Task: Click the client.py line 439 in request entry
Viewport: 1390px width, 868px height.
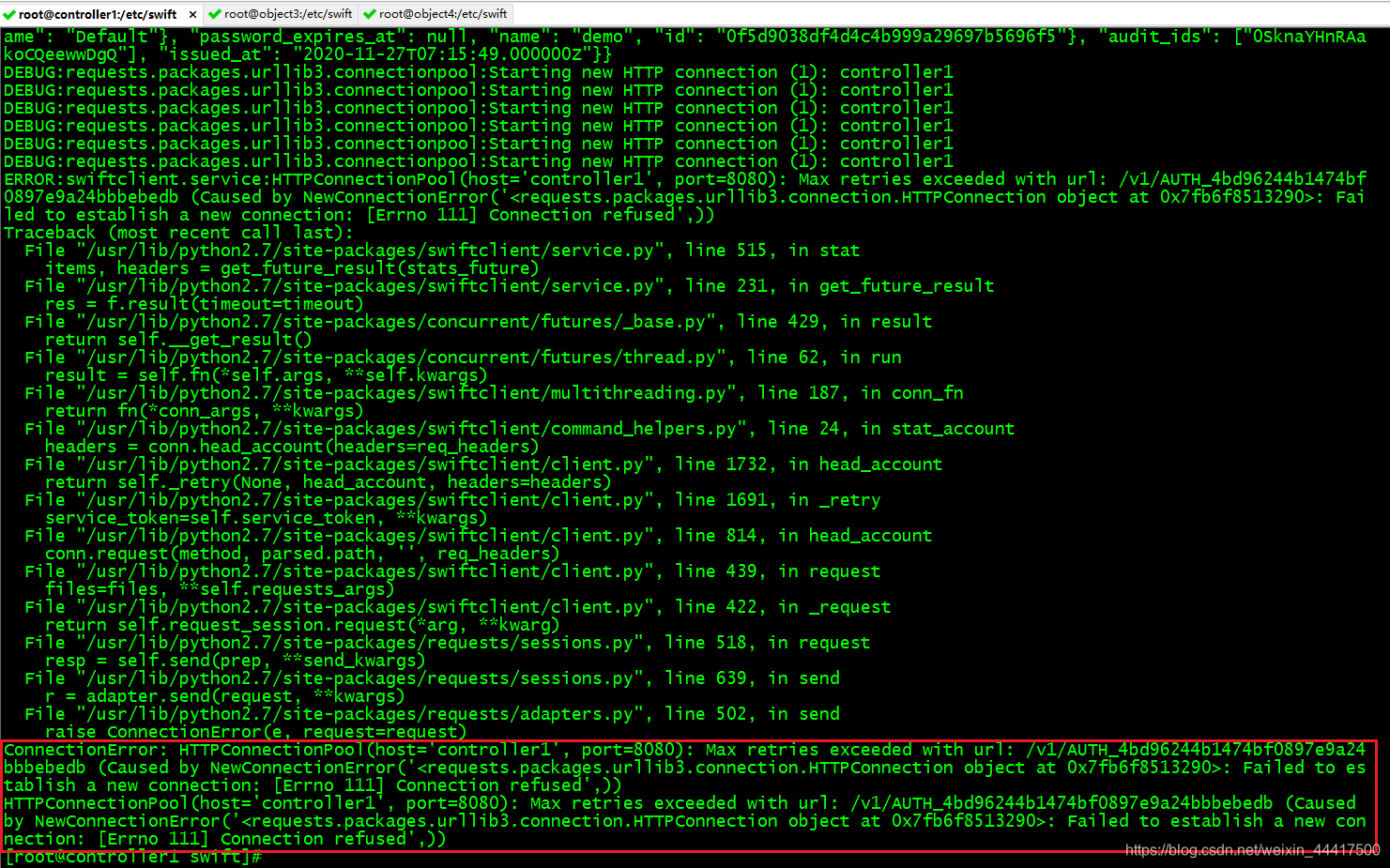Action: [x=452, y=571]
